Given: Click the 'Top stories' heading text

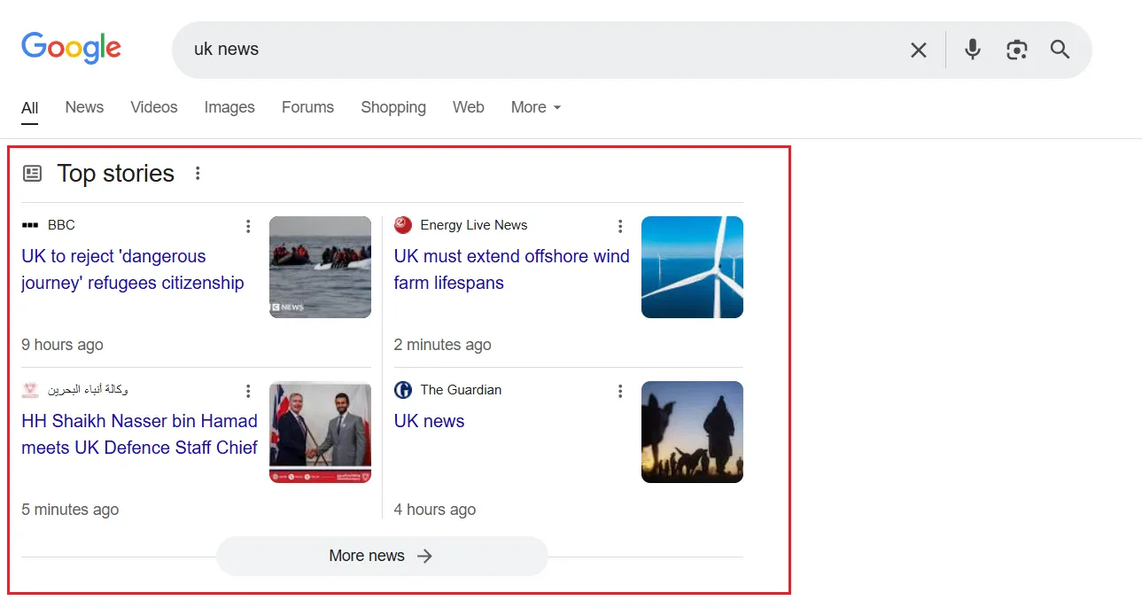Looking at the screenshot, I should tap(116, 173).
